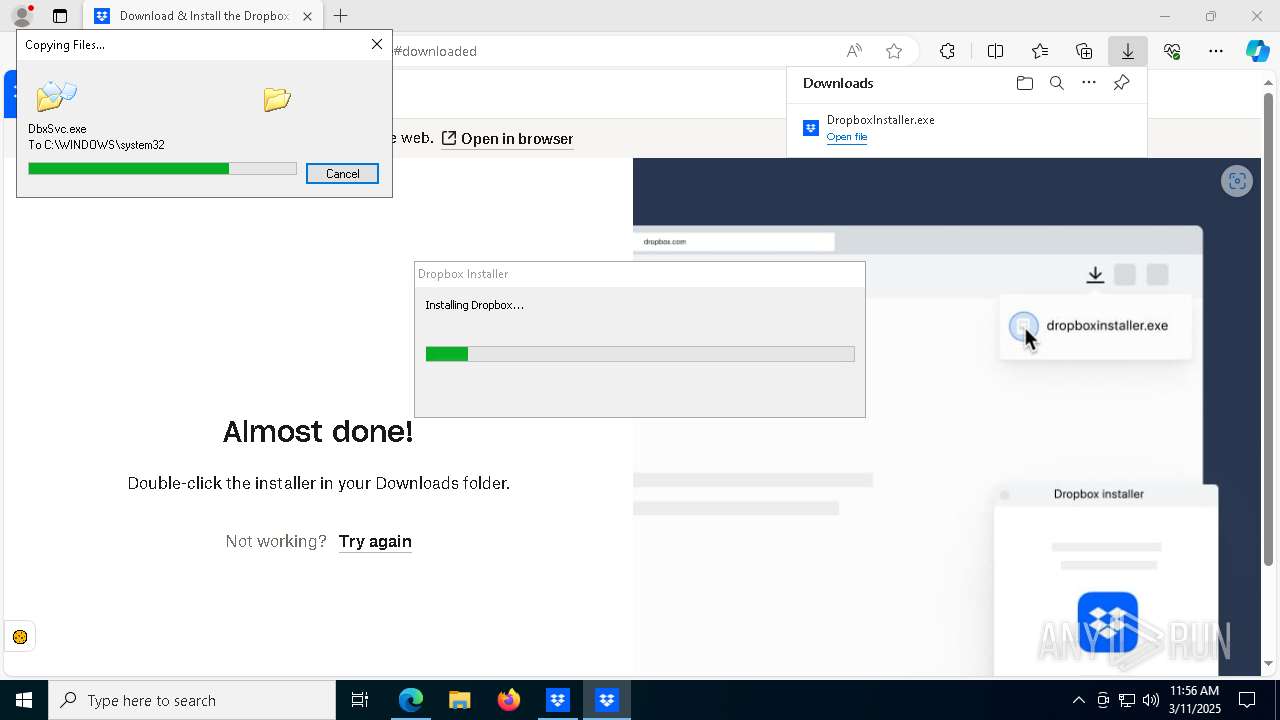Image resolution: width=1280 pixels, height=720 pixels.
Task: Click the scrollbar down arrow
Action: [x=1268, y=663]
